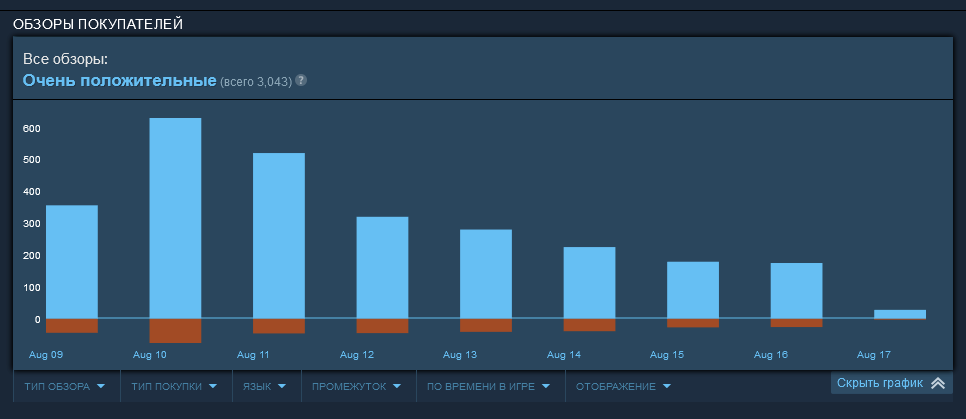
Task: Click the Aug 14 positive blue bar
Action: pos(590,283)
